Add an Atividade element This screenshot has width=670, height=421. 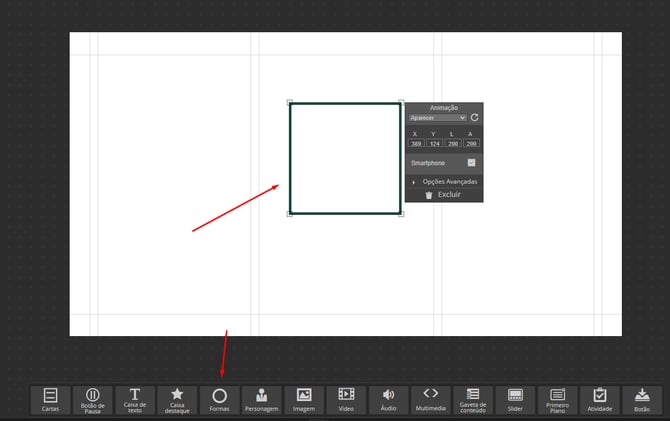pos(600,400)
